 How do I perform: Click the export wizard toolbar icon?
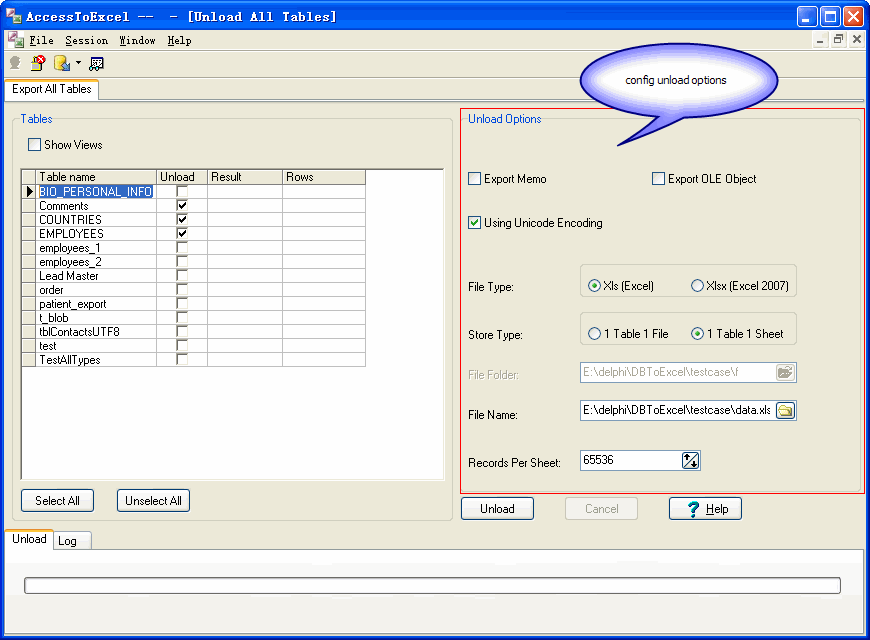coord(62,63)
